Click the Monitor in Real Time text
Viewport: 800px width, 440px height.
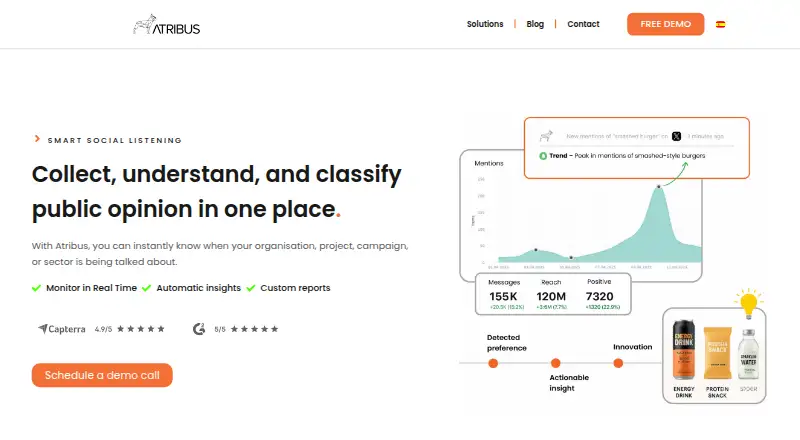click(x=91, y=288)
